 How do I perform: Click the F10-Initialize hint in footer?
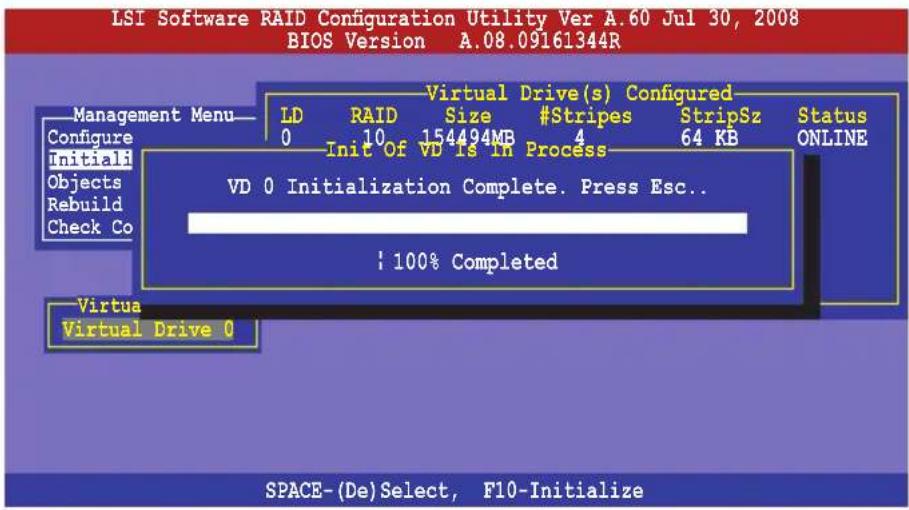coord(563,491)
